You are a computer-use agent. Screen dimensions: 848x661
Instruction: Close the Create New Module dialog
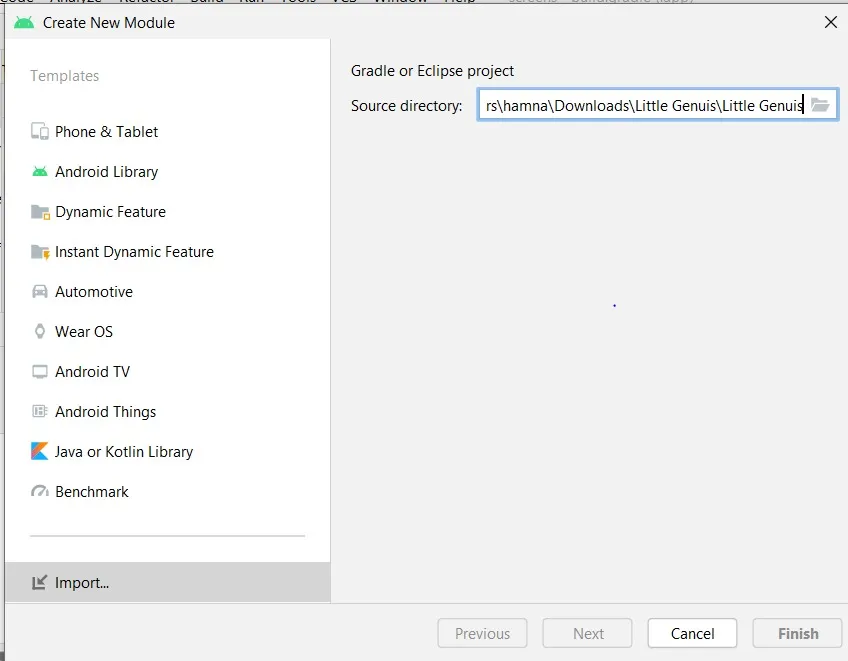(x=830, y=22)
